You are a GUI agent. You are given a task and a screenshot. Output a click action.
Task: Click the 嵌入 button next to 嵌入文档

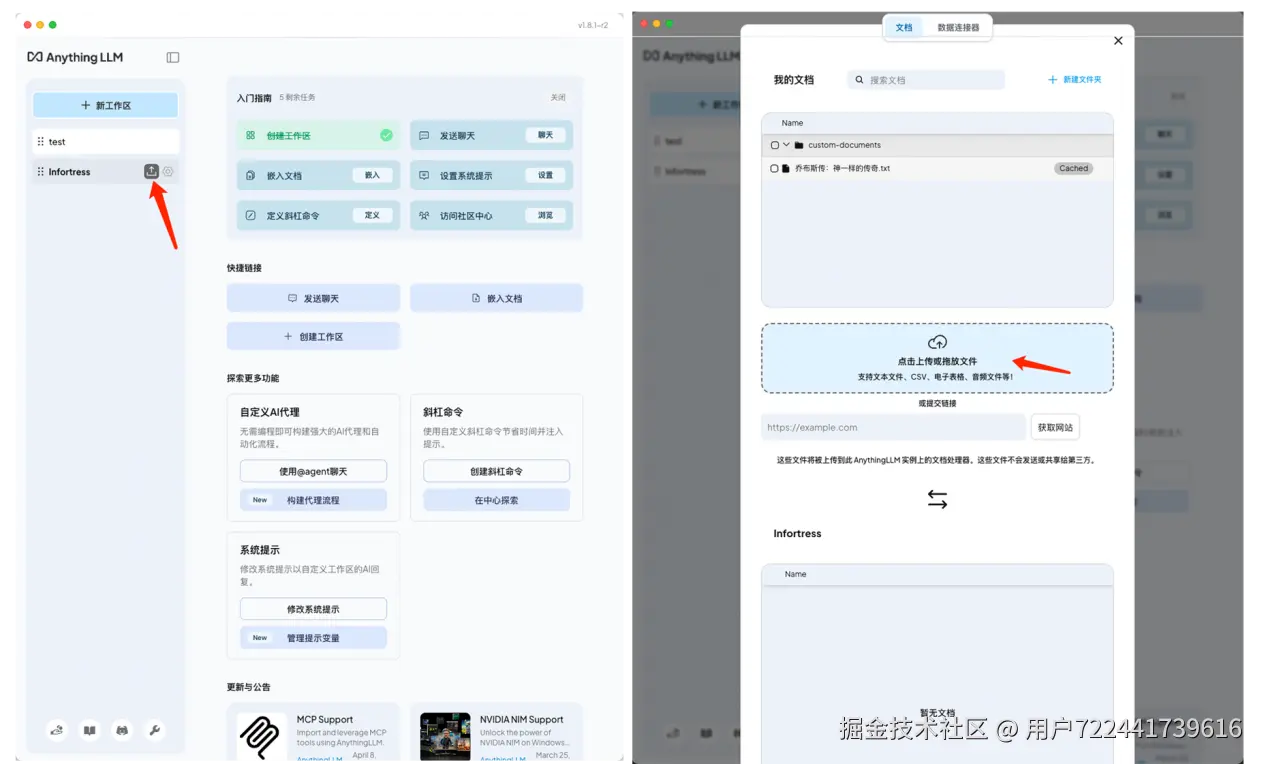[372, 175]
